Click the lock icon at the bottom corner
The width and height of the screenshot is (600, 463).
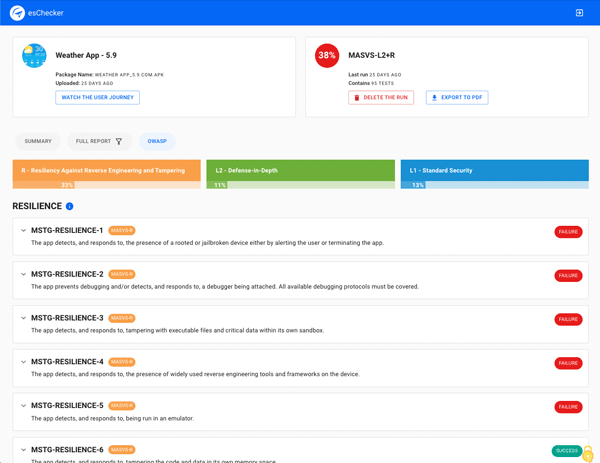point(588,454)
